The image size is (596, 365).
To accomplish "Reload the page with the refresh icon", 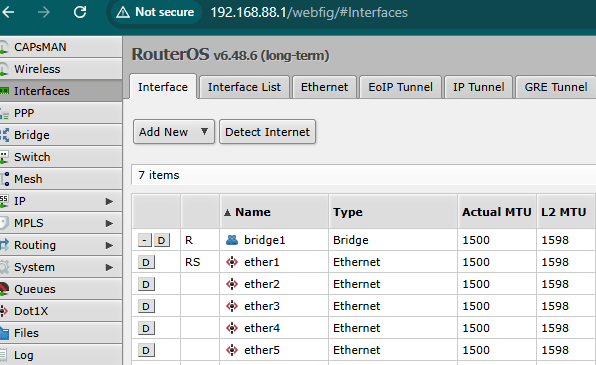I will coord(80,12).
